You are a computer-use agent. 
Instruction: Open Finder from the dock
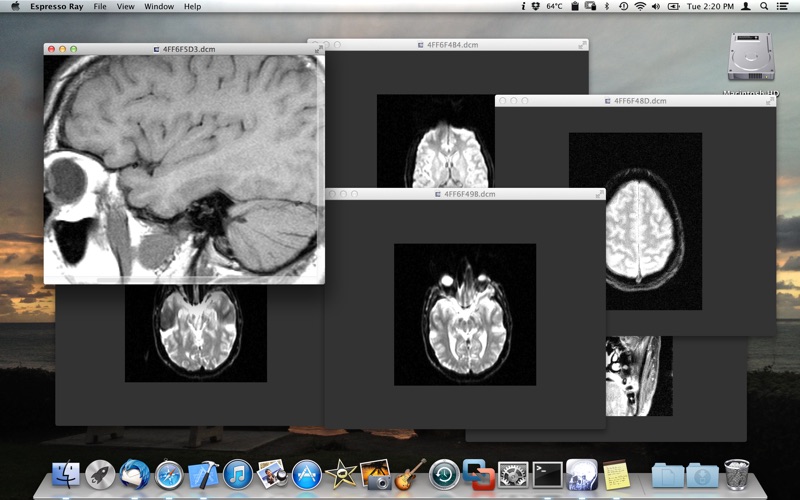(66, 474)
